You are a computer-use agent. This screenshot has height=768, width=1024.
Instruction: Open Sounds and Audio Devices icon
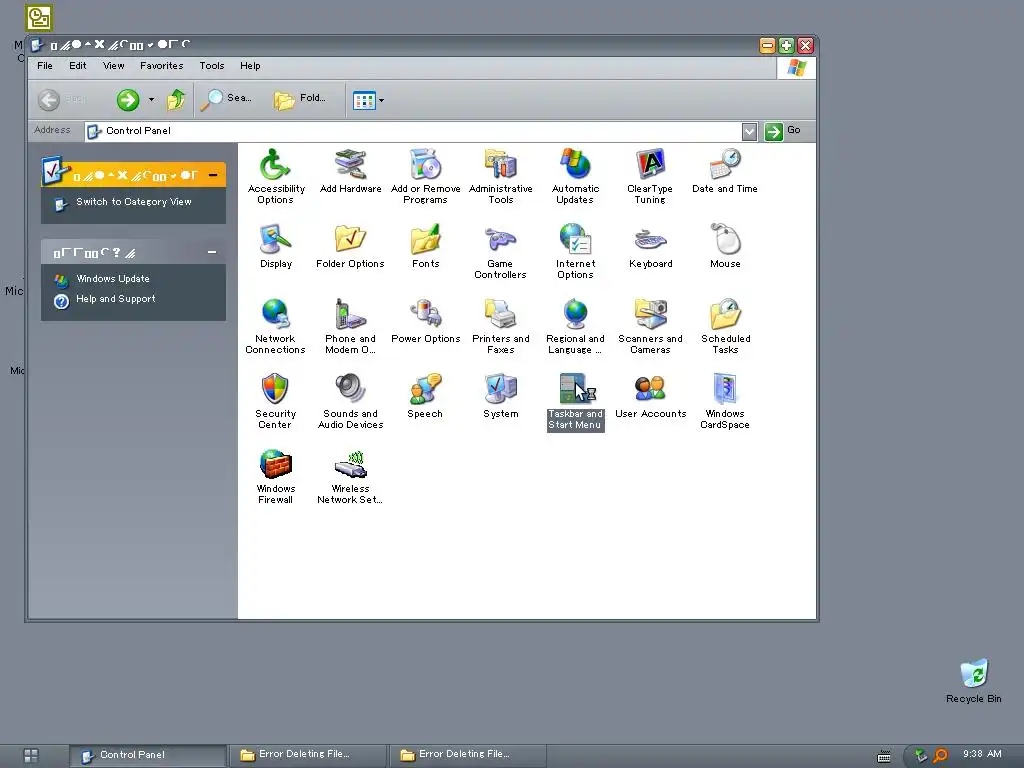tap(351, 401)
